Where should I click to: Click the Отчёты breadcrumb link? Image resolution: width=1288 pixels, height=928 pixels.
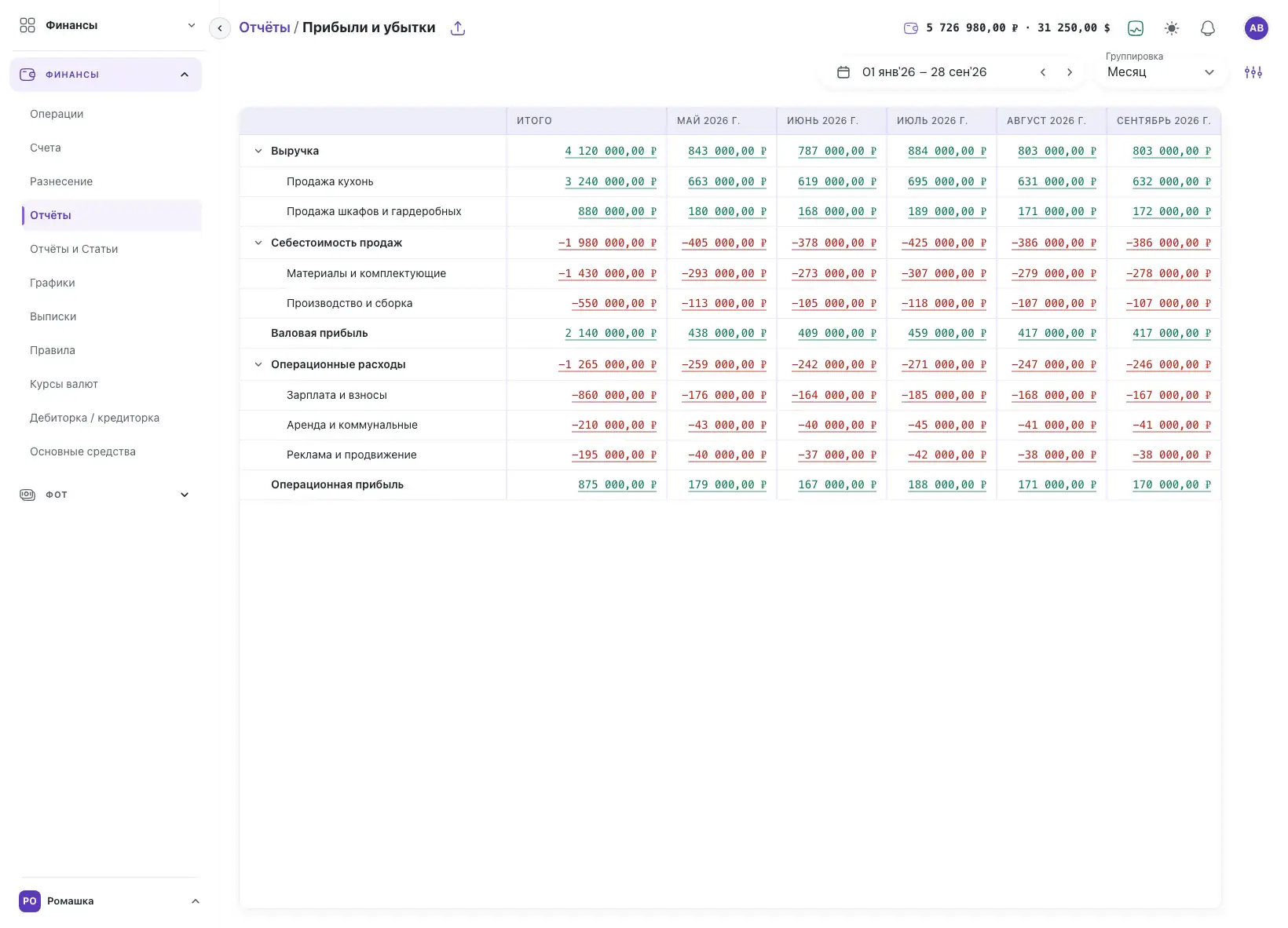pyautogui.click(x=265, y=27)
